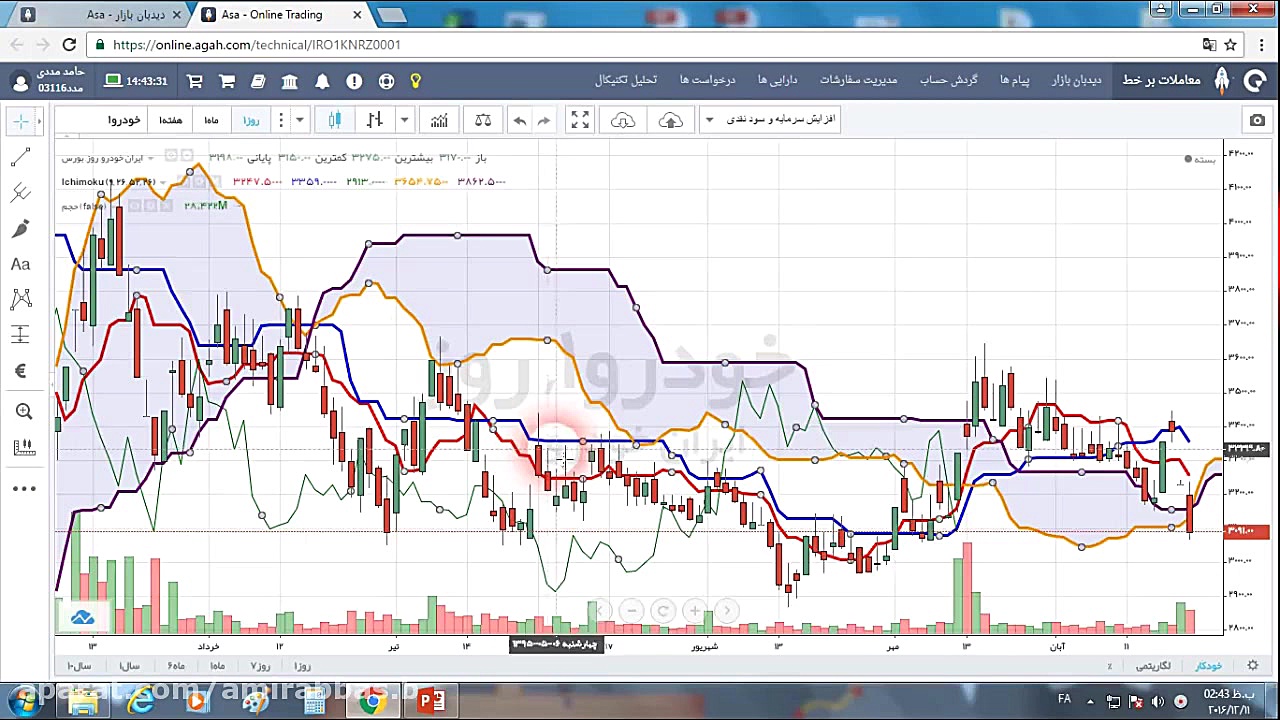Select the brush drawing tool
The image size is (1280, 720).
pyautogui.click(x=20, y=229)
